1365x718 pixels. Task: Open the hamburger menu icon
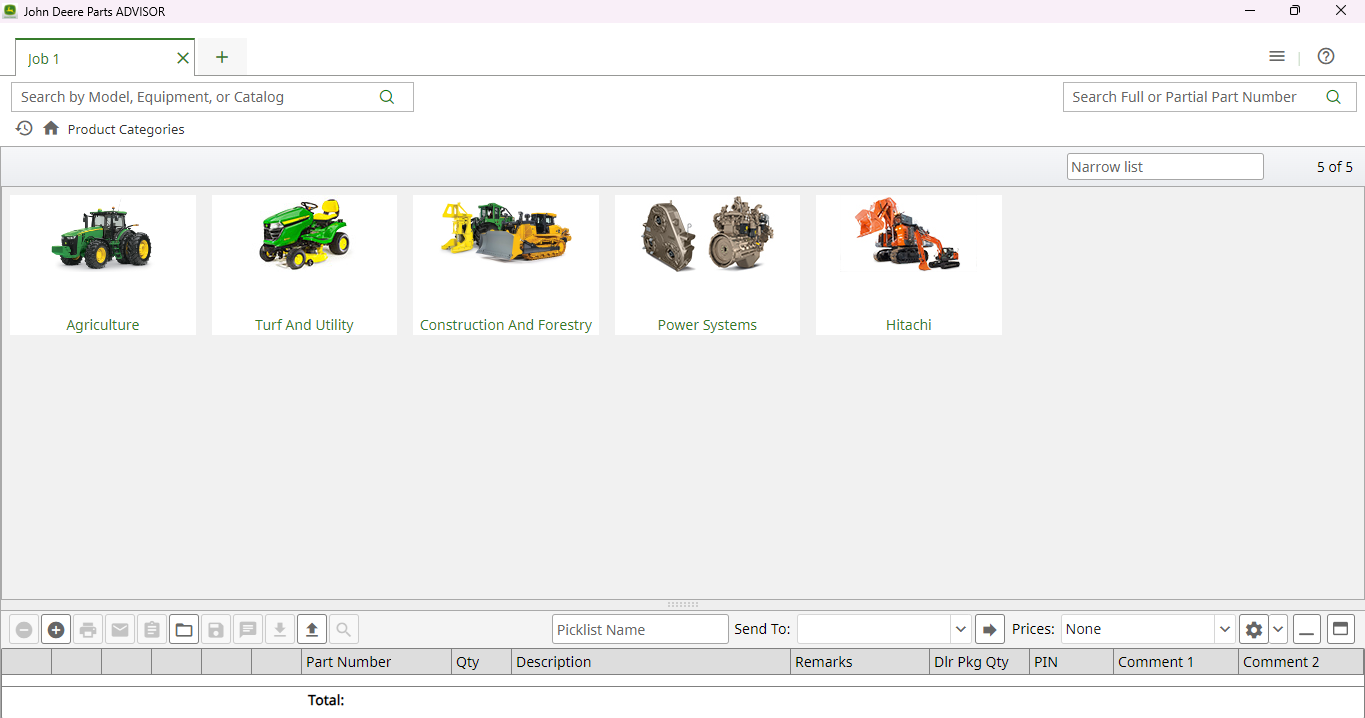coord(1277,57)
